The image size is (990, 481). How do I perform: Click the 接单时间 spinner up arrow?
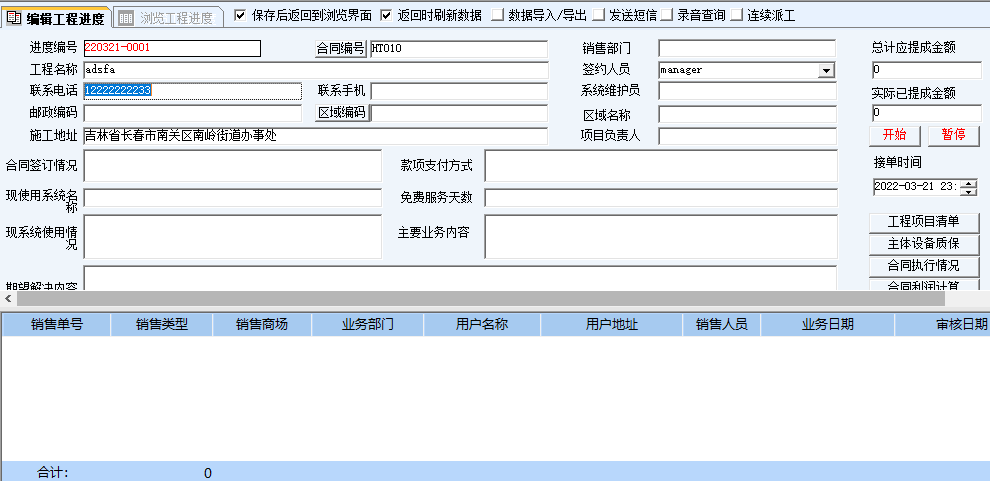coord(968,182)
